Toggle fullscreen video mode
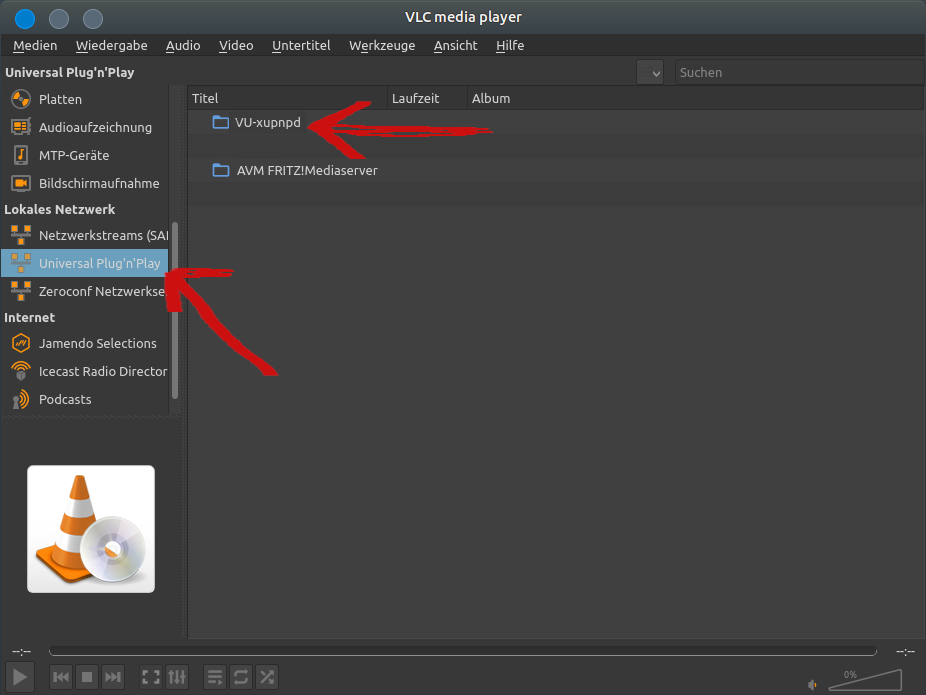 coord(151,677)
